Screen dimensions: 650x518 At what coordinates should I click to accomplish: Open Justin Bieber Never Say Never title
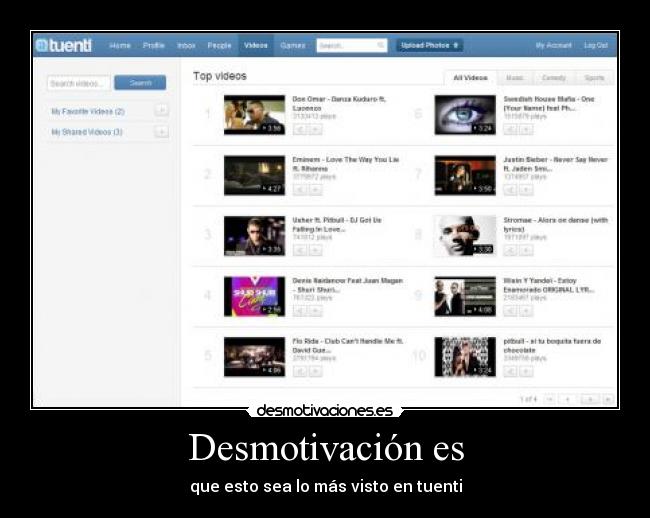(x=555, y=164)
